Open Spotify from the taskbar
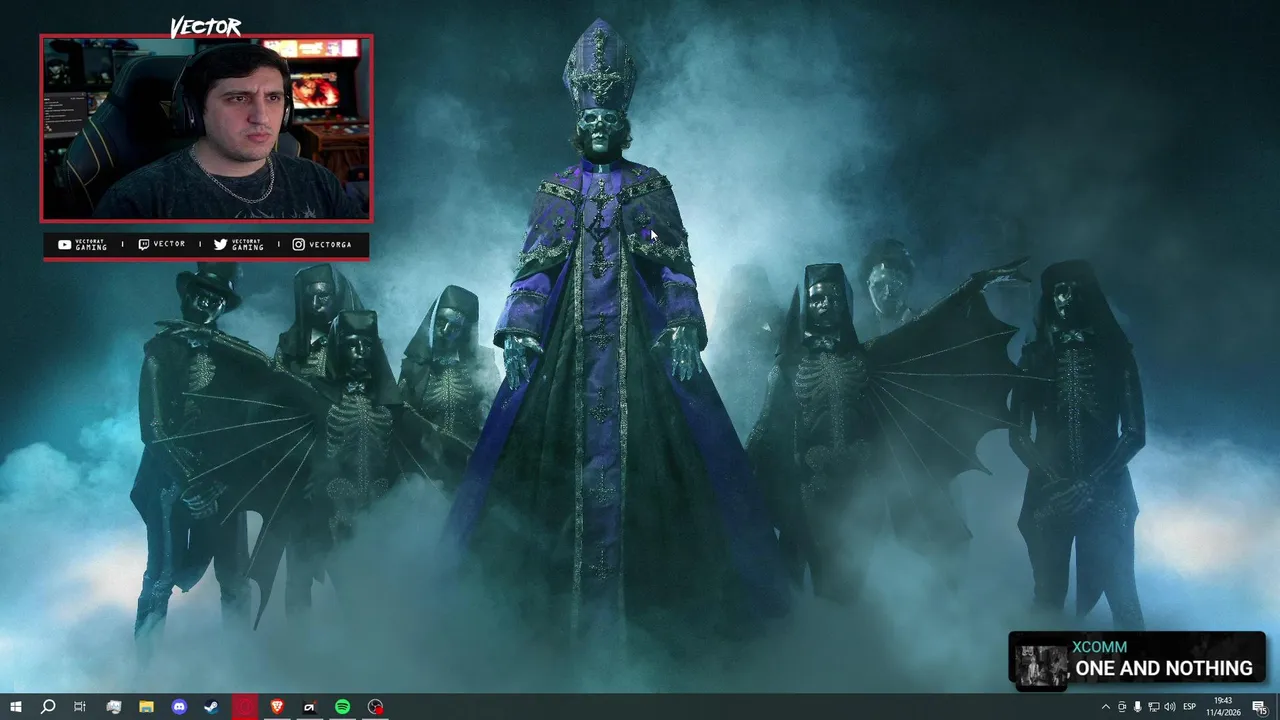This screenshot has height=720, width=1280. (x=342, y=707)
